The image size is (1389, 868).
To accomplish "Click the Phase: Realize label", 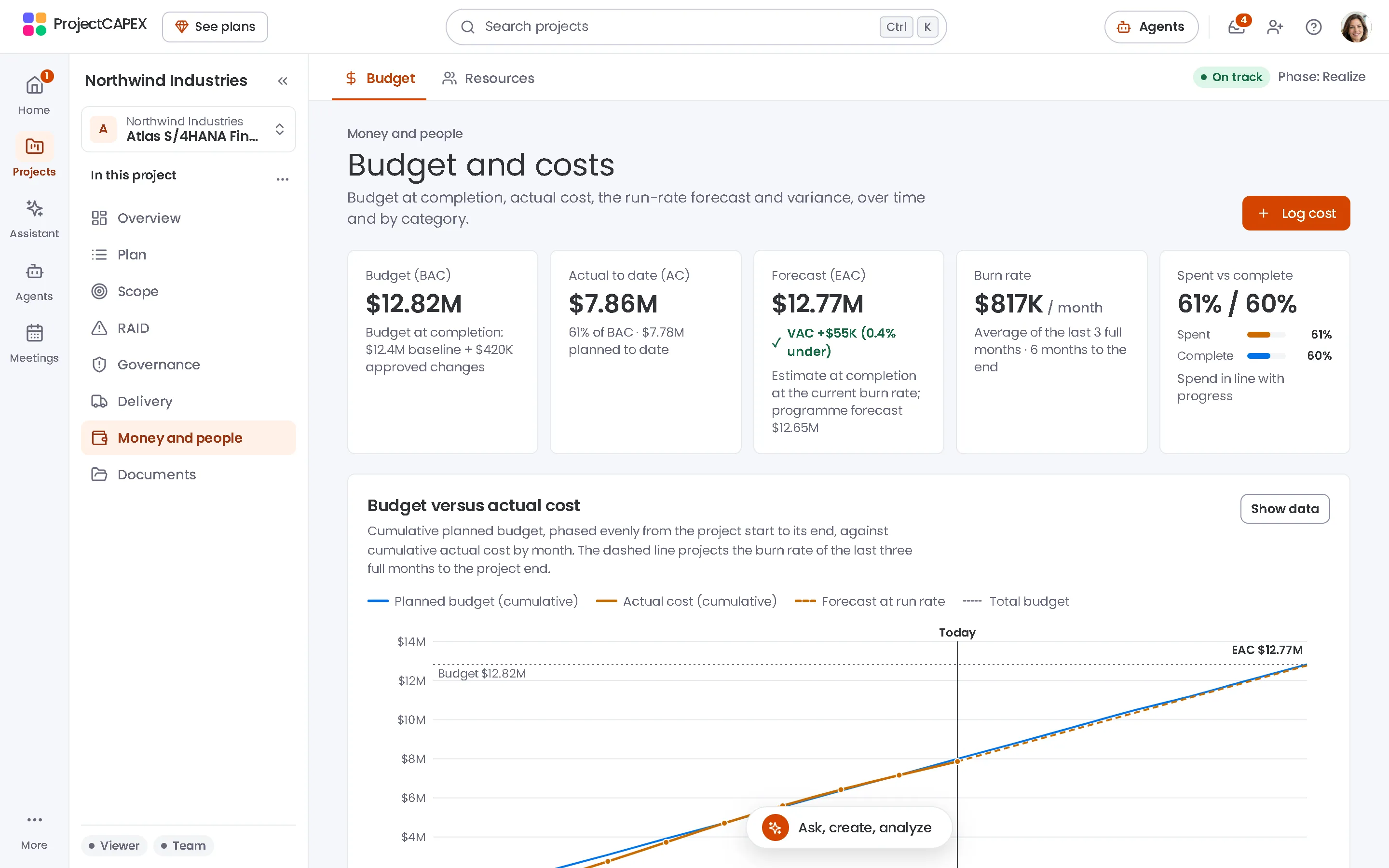I will pyautogui.click(x=1321, y=77).
